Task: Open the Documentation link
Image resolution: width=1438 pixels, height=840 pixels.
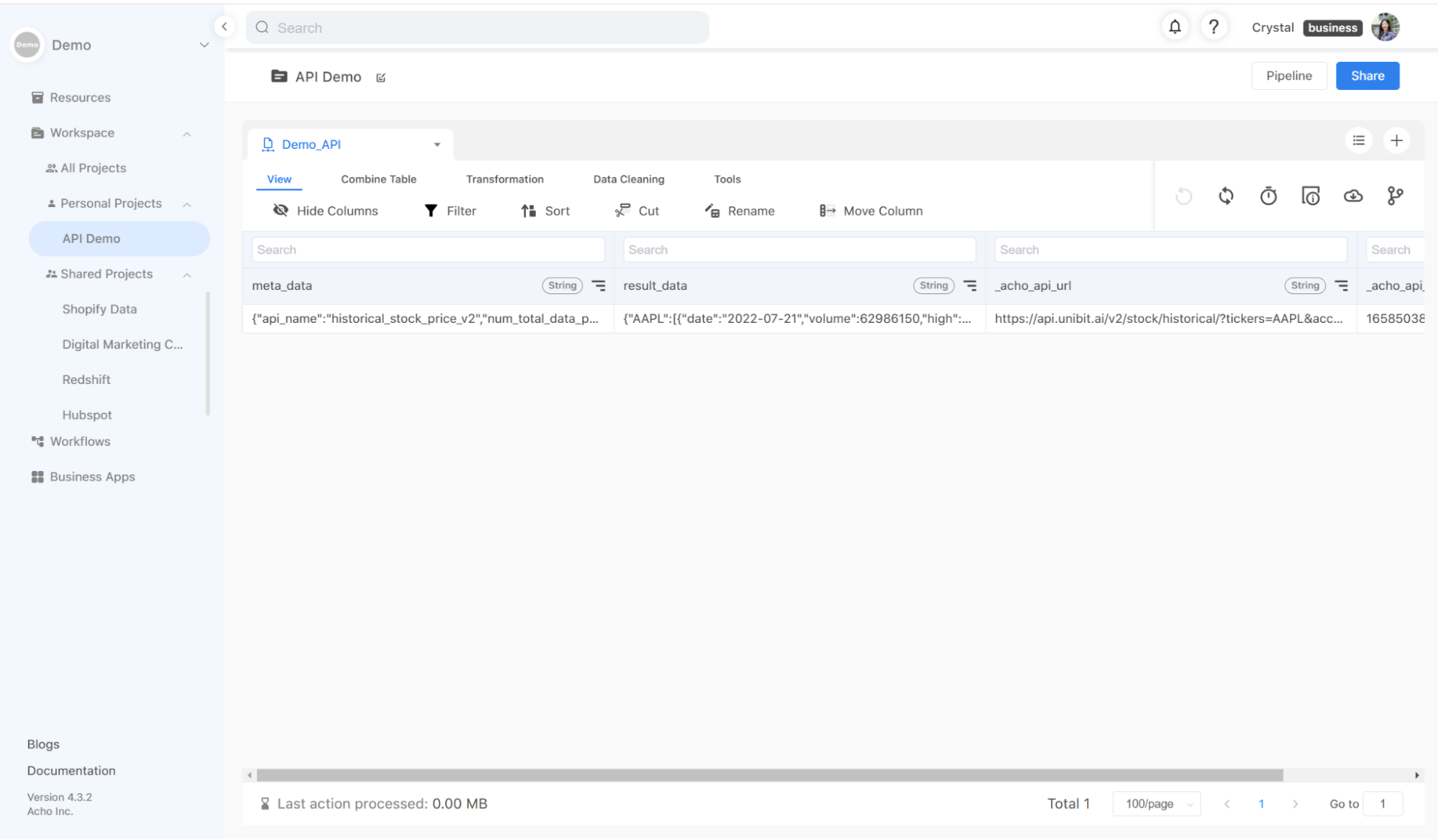Action: [x=70, y=770]
